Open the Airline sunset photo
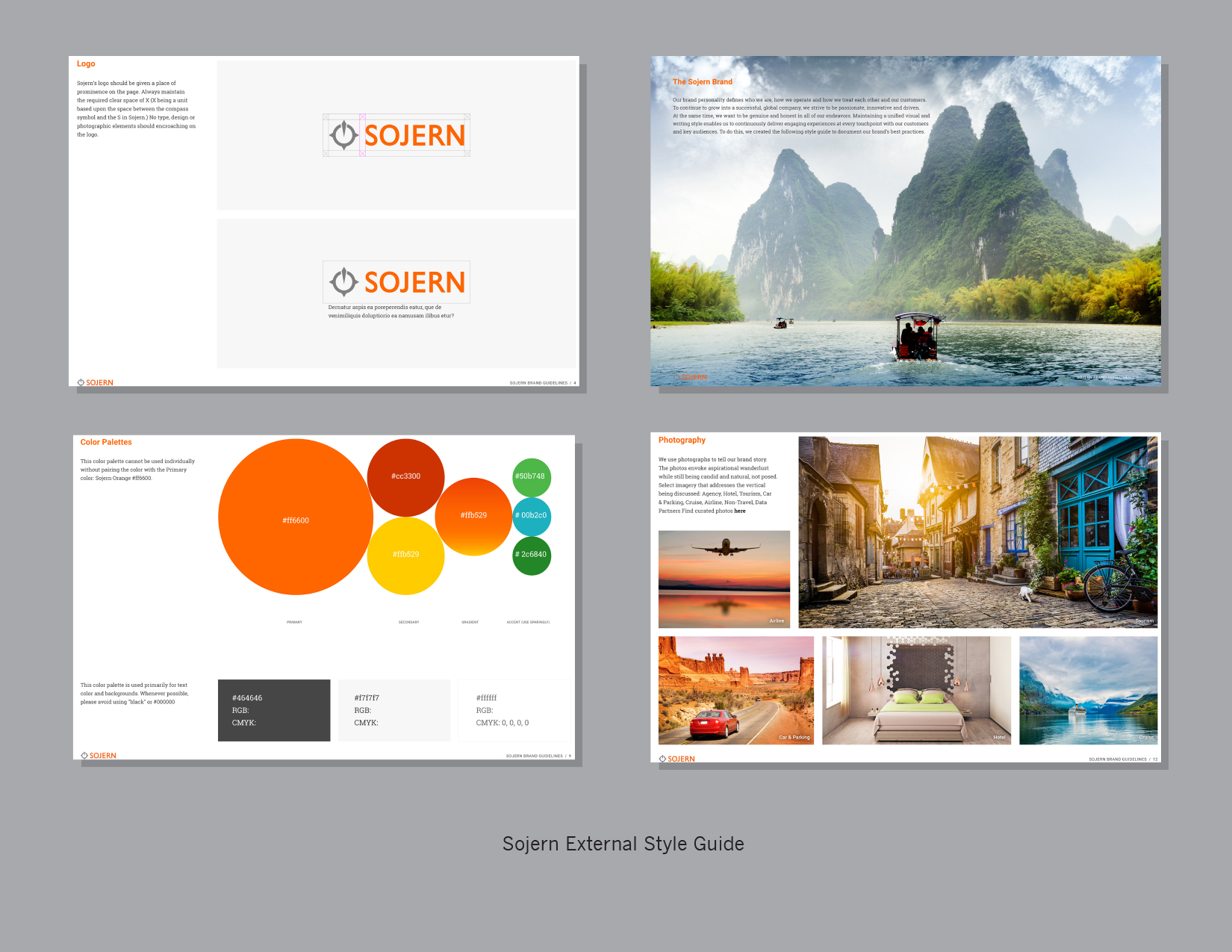Image resolution: width=1232 pixels, height=952 pixels. 724,579
